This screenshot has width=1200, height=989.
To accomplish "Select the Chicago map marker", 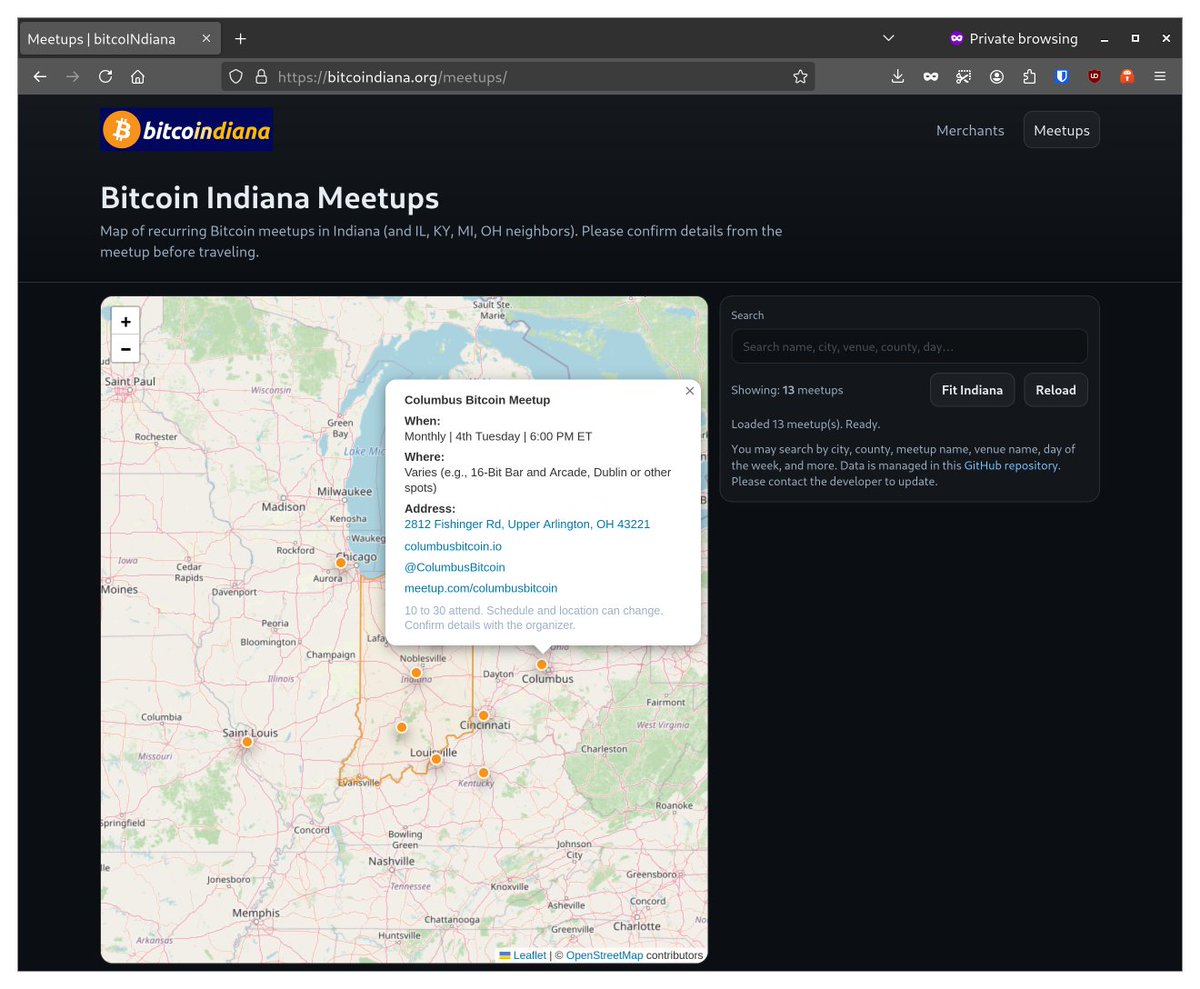I will tap(340, 563).
